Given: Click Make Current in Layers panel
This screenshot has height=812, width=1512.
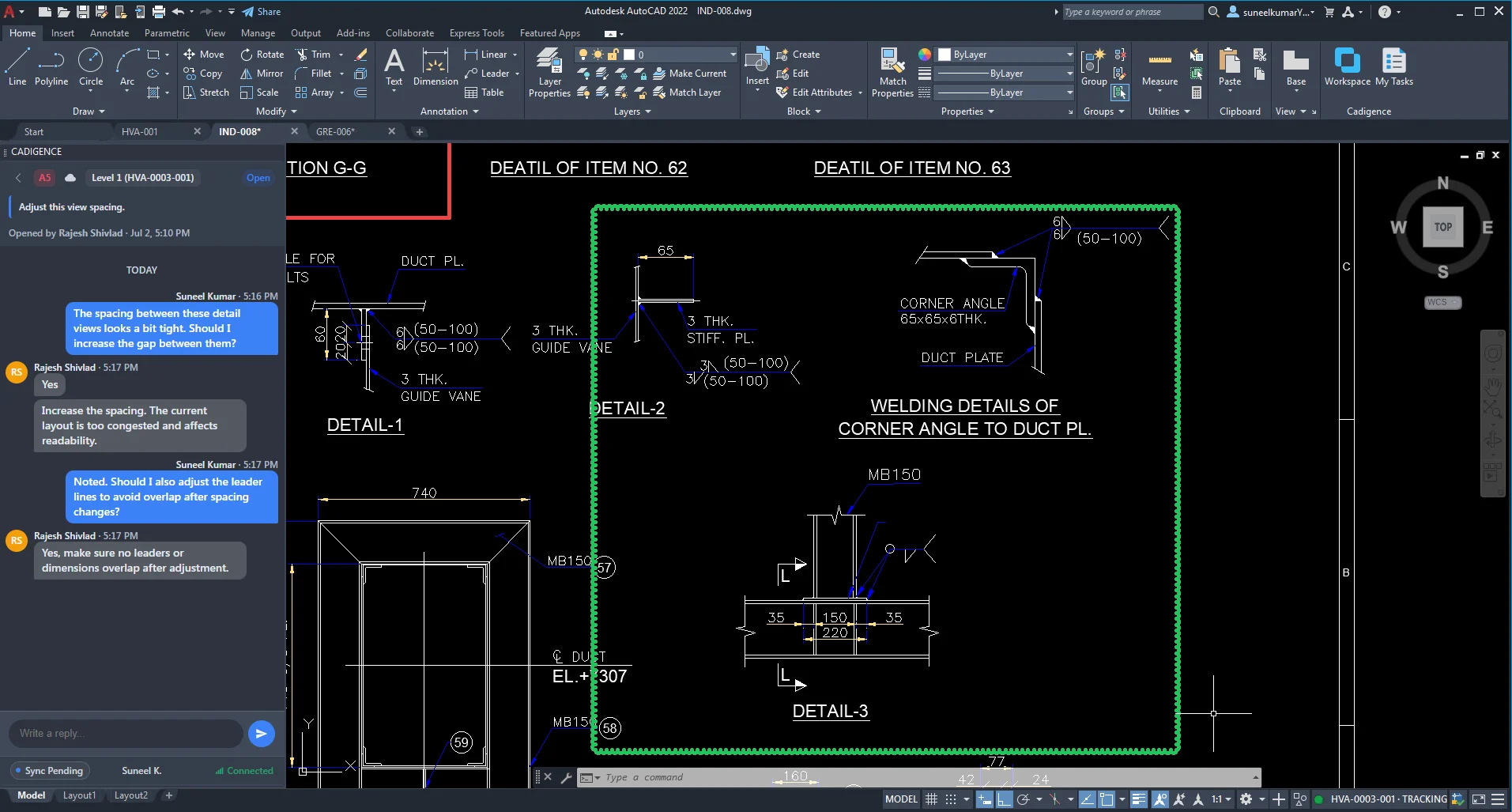Looking at the screenshot, I should [x=689, y=74].
